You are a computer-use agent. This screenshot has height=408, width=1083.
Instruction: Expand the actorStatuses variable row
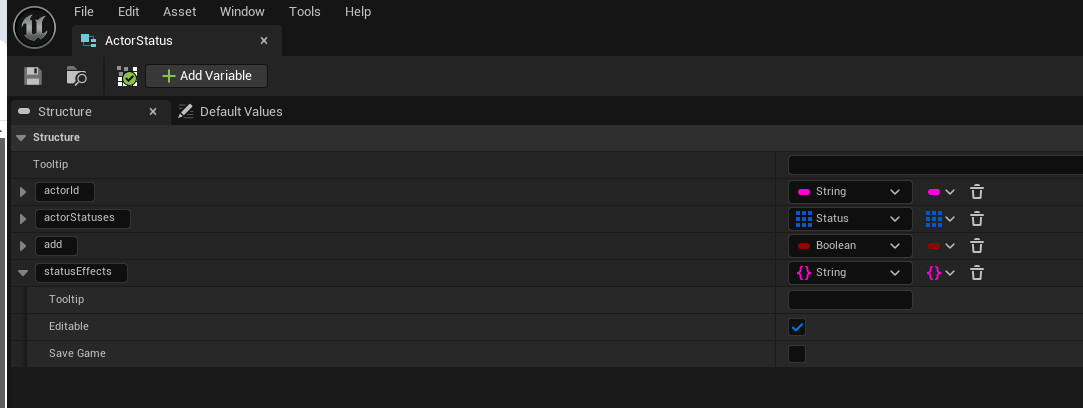coord(23,219)
